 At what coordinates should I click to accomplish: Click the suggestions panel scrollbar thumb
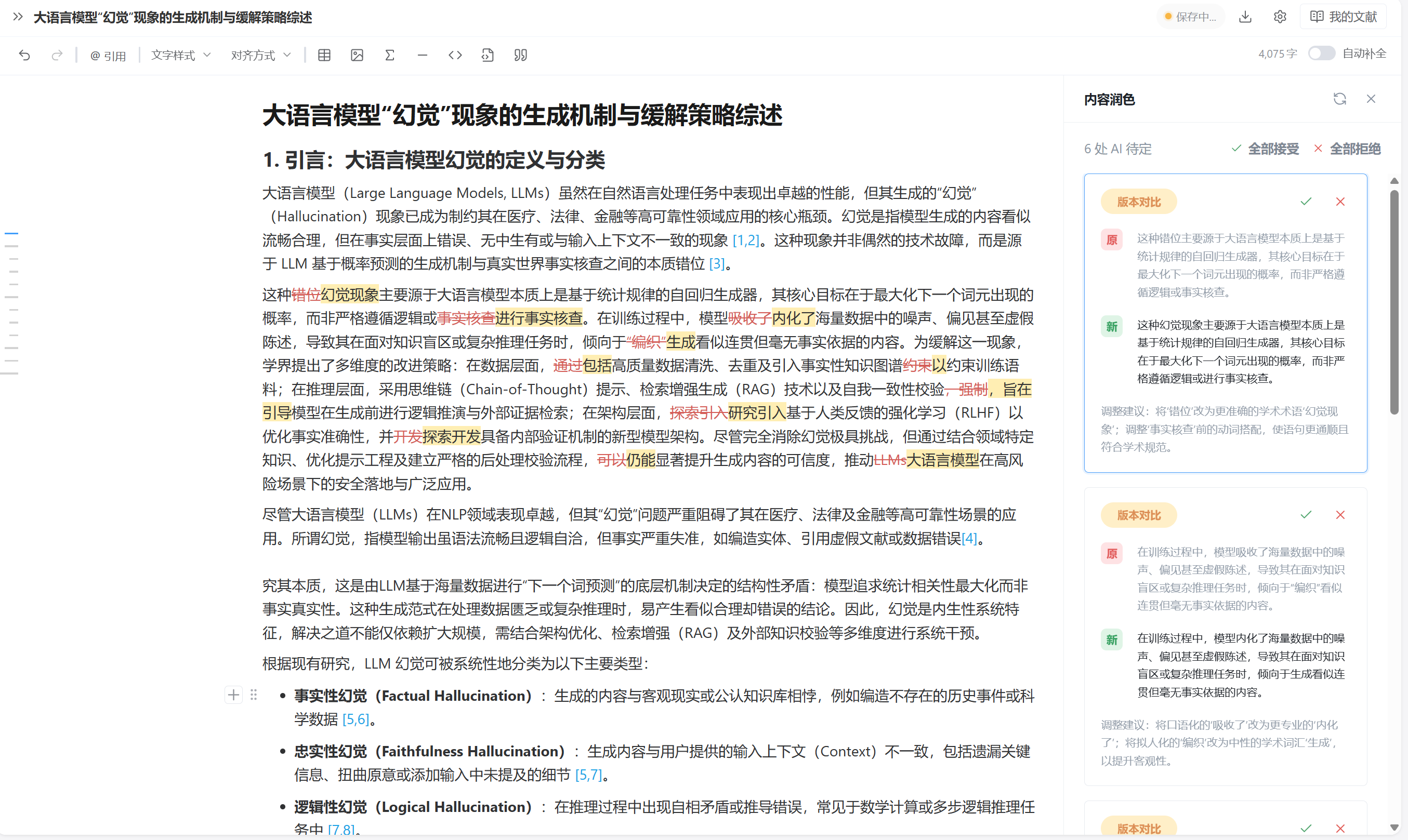pos(1394,302)
